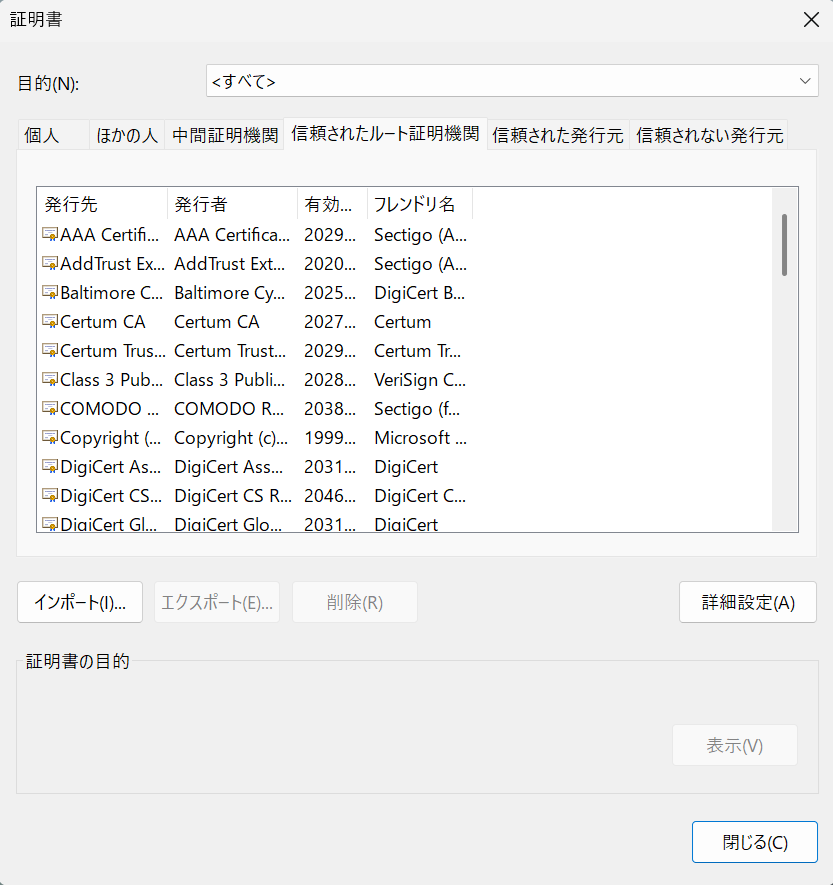Click issuer 'Certum Trust...' cell

230,351
